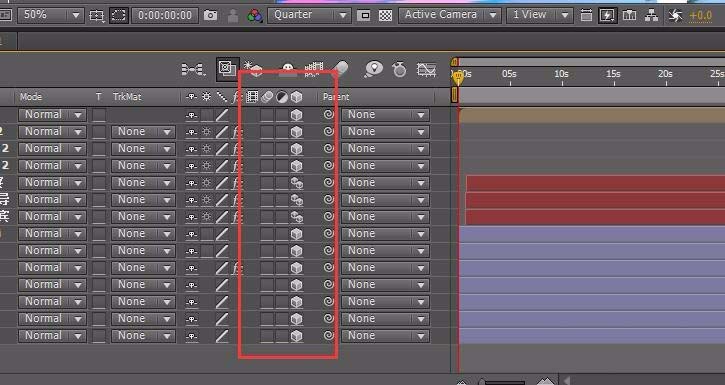Toggle pixel aspect ratio correction icon

pyautogui.click(x=586, y=15)
